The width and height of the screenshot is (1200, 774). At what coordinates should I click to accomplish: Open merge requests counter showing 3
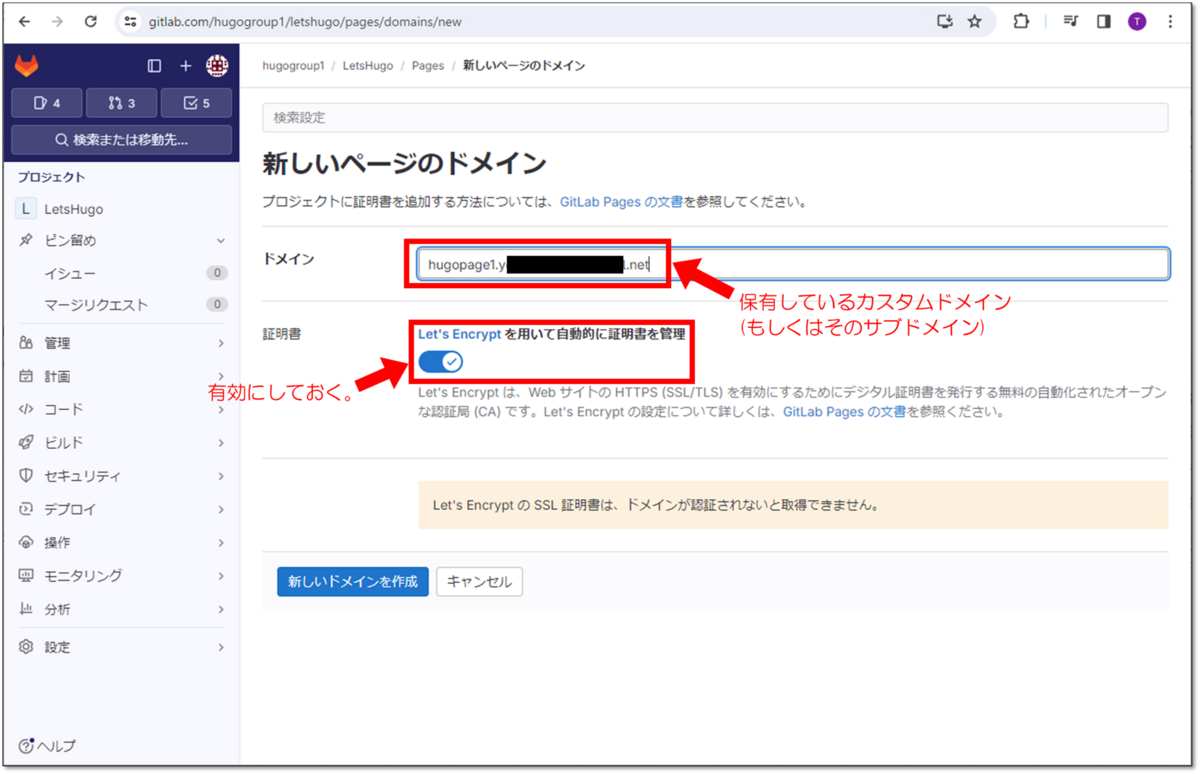click(x=121, y=103)
